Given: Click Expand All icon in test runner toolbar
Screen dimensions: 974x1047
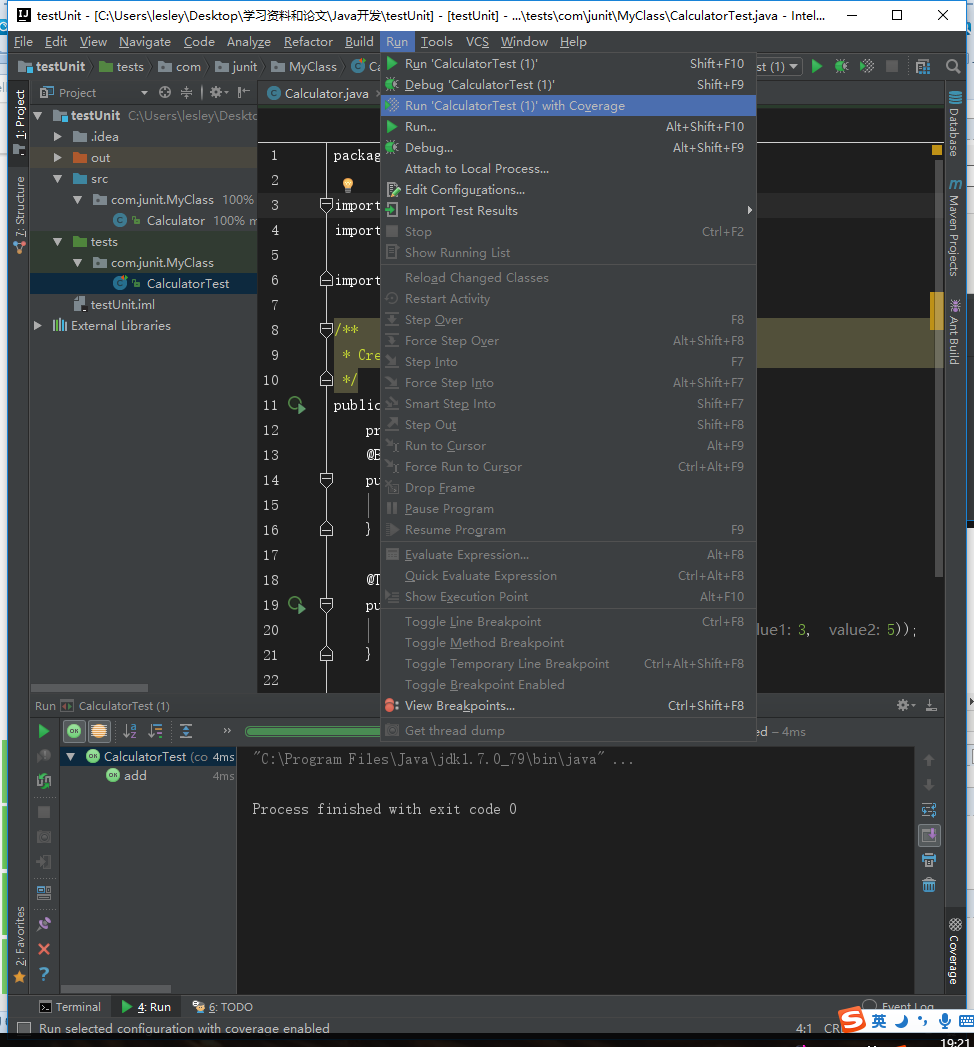Looking at the screenshot, I should 186,731.
